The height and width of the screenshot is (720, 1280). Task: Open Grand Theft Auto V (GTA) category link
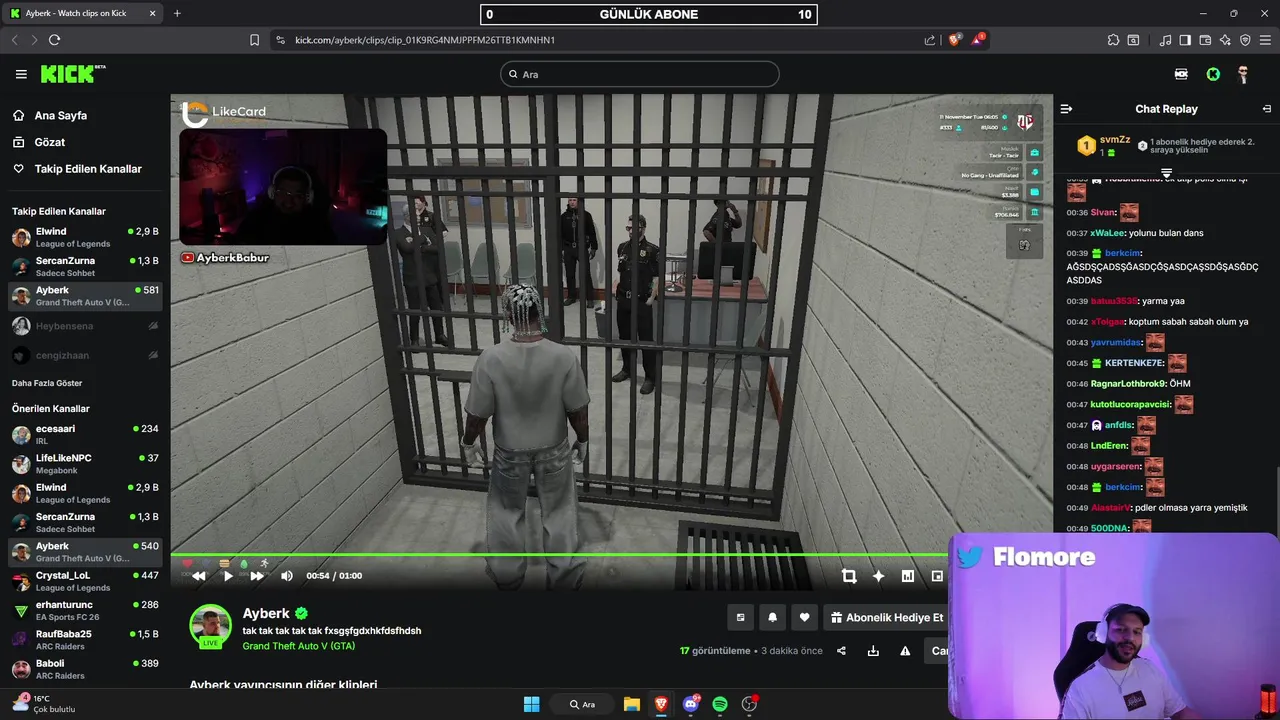(x=299, y=646)
